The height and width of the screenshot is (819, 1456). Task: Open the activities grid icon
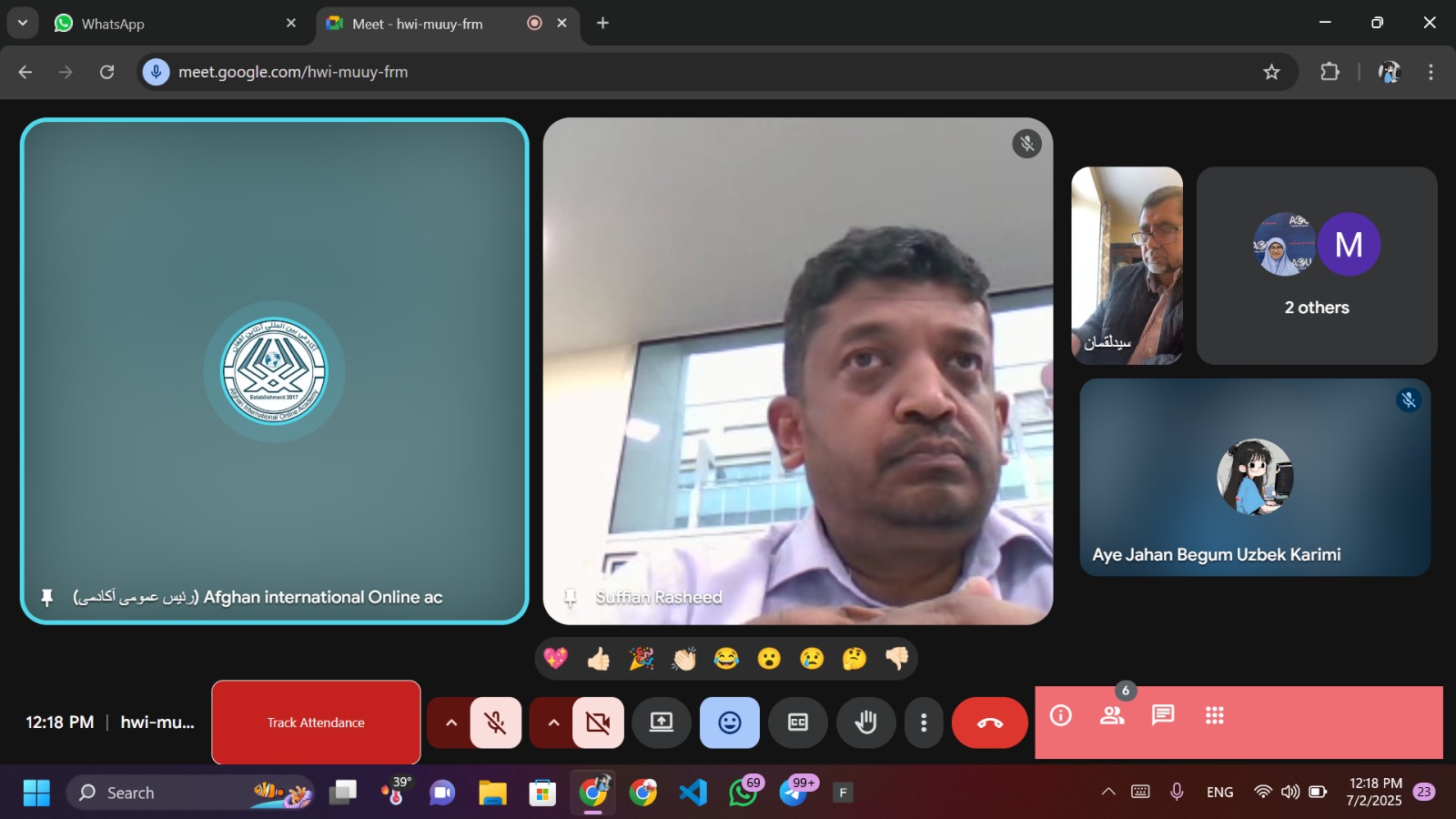click(1214, 716)
